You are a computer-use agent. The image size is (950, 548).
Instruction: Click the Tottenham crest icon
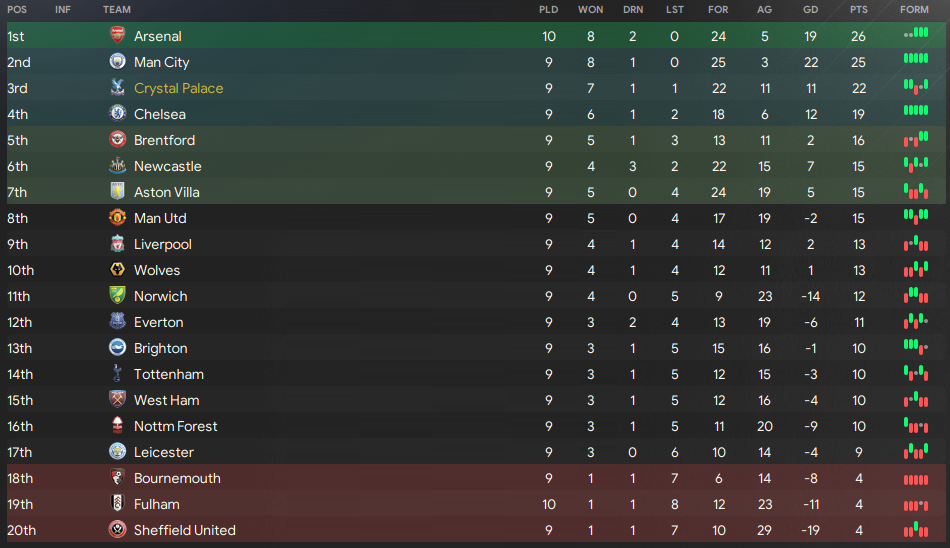(x=118, y=373)
